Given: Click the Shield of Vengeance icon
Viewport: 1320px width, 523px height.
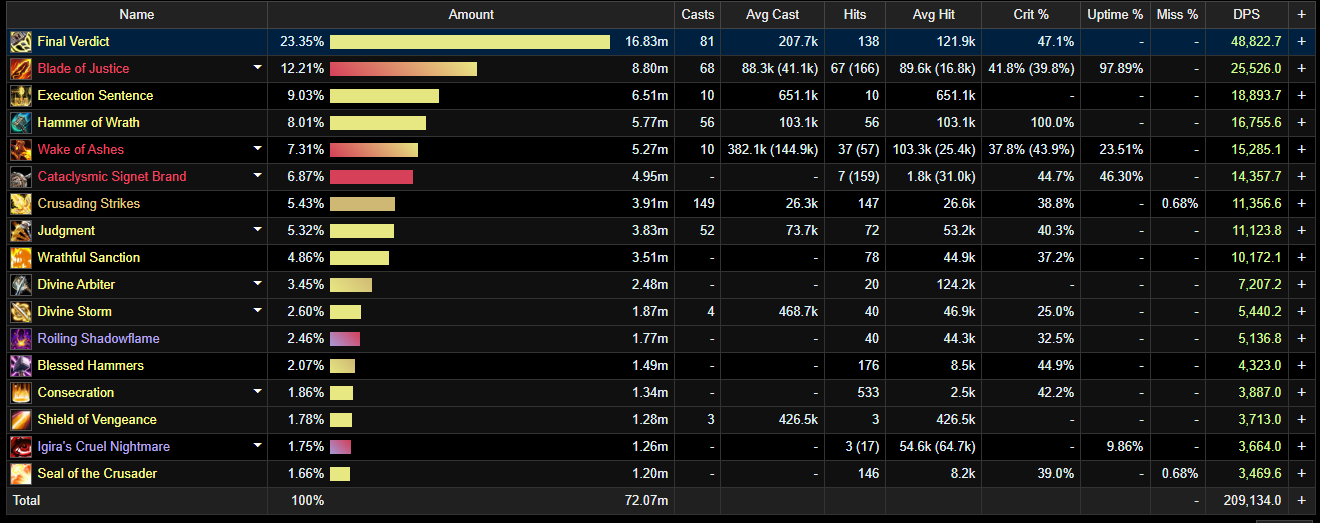Looking at the screenshot, I should pos(21,420).
